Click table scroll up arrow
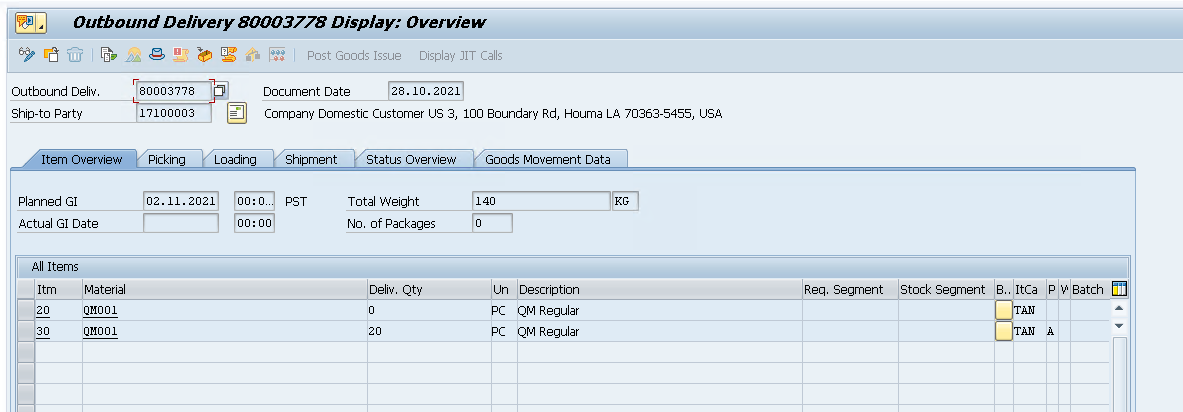The width and height of the screenshot is (1183, 412). tap(1119, 309)
